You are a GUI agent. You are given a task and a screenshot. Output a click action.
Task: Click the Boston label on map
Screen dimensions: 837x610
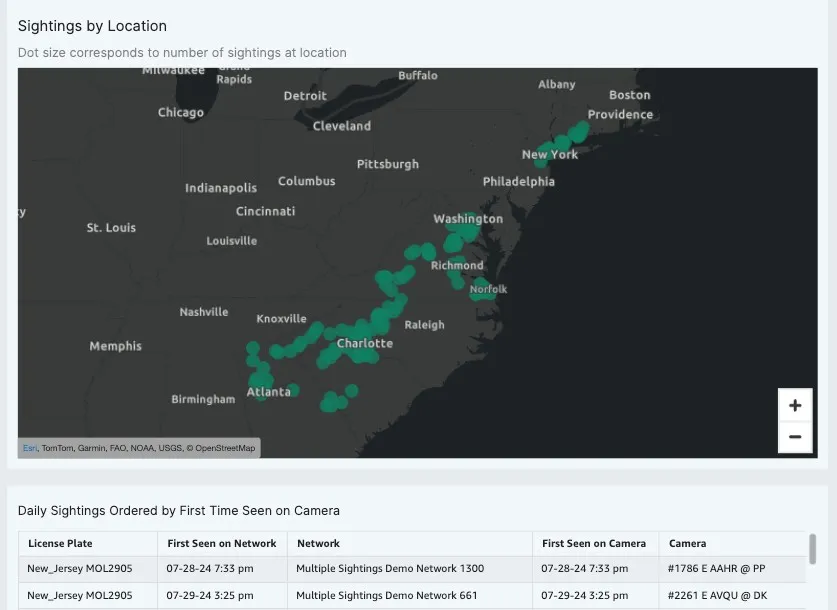(630, 95)
